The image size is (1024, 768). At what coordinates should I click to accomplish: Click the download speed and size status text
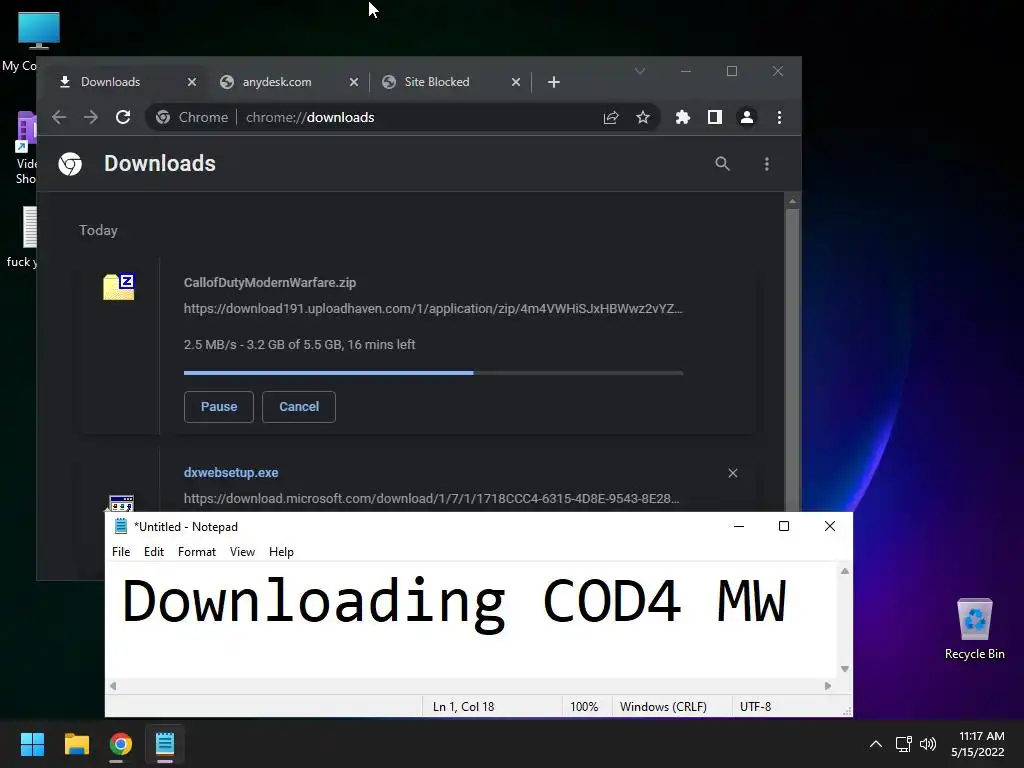click(x=299, y=344)
